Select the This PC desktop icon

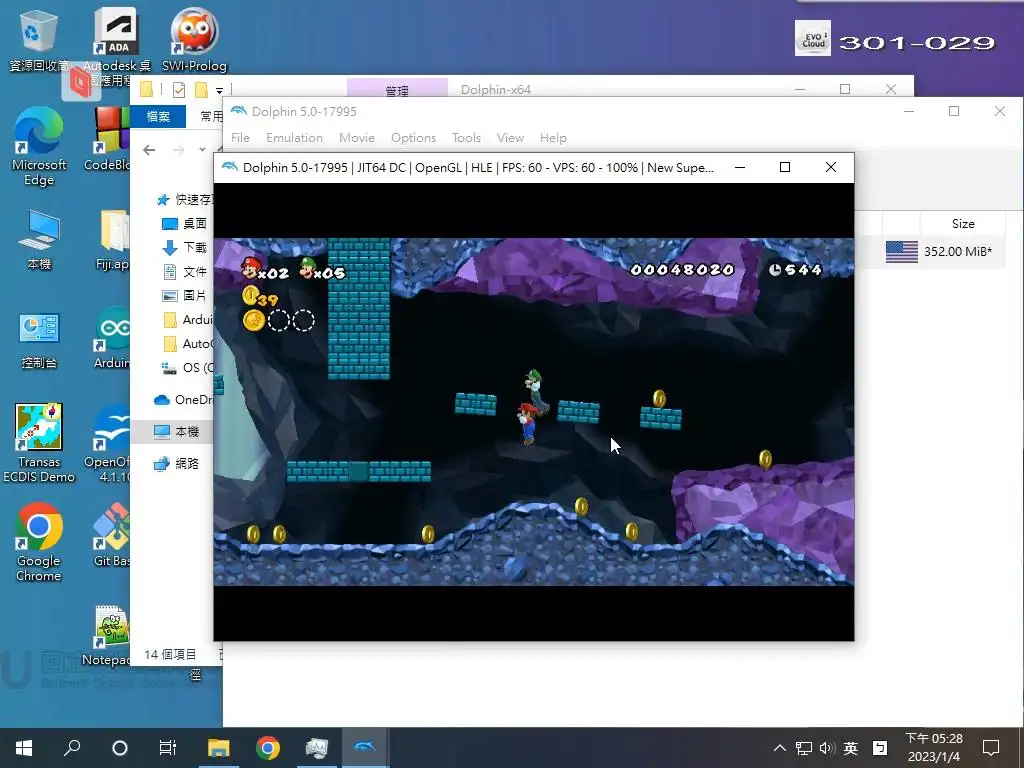[39, 240]
